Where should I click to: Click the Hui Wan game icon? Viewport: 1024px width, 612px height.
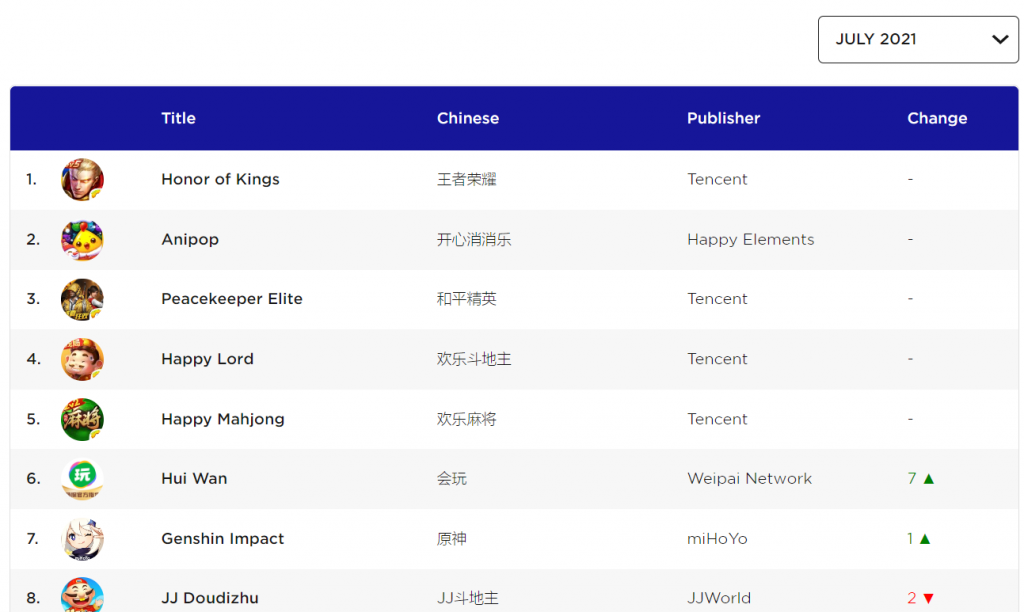[x=82, y=479]
